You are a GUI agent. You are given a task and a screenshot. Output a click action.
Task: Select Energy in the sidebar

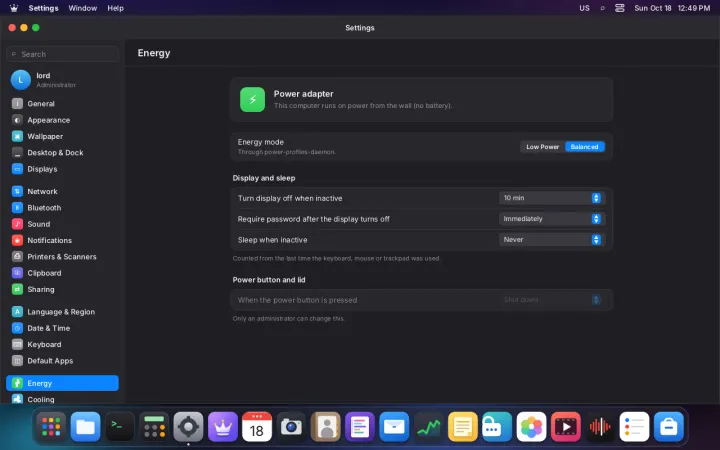(x=62, y=383)
